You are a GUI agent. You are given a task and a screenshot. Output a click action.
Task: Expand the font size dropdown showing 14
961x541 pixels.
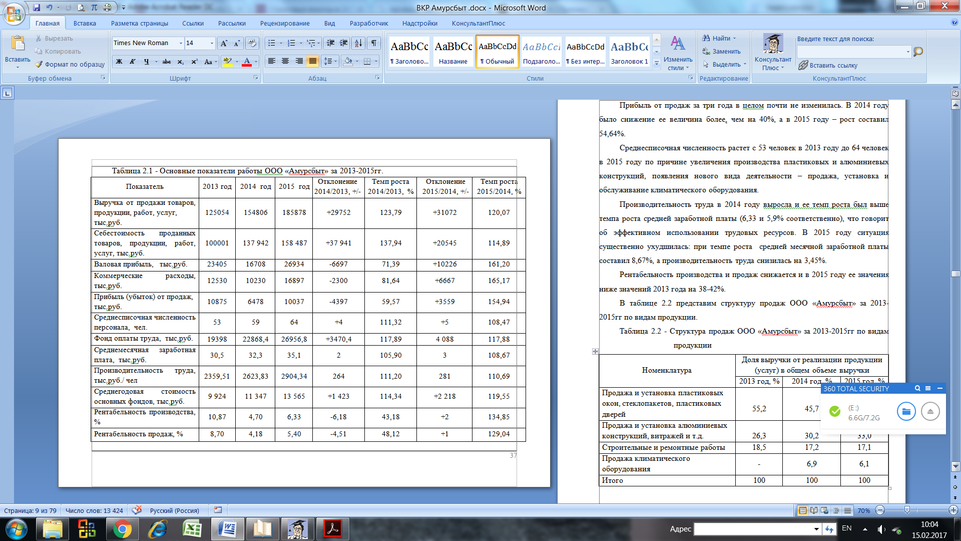coord(212,43)
